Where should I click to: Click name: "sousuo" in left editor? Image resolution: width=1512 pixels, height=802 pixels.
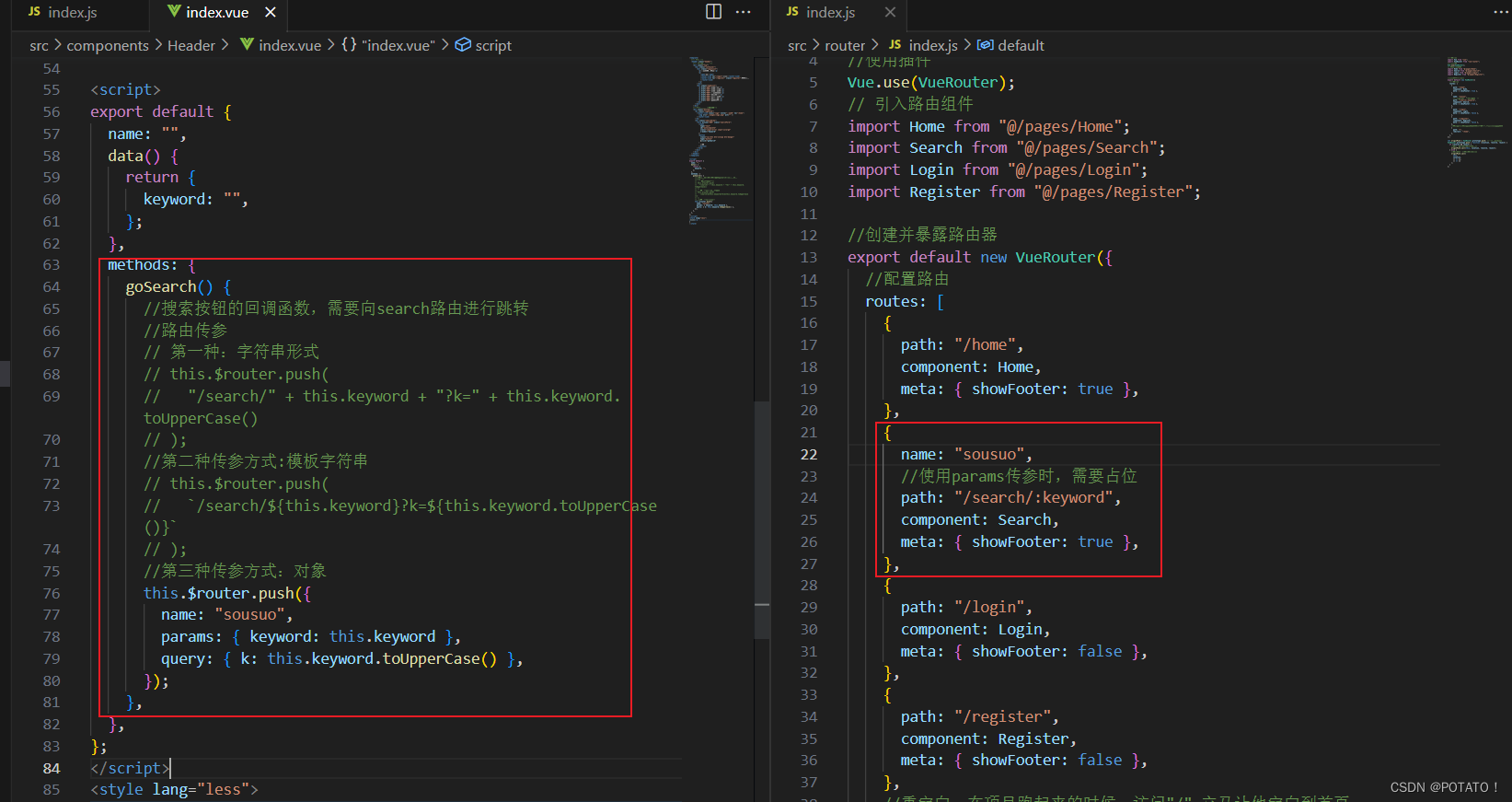point(226,614)
